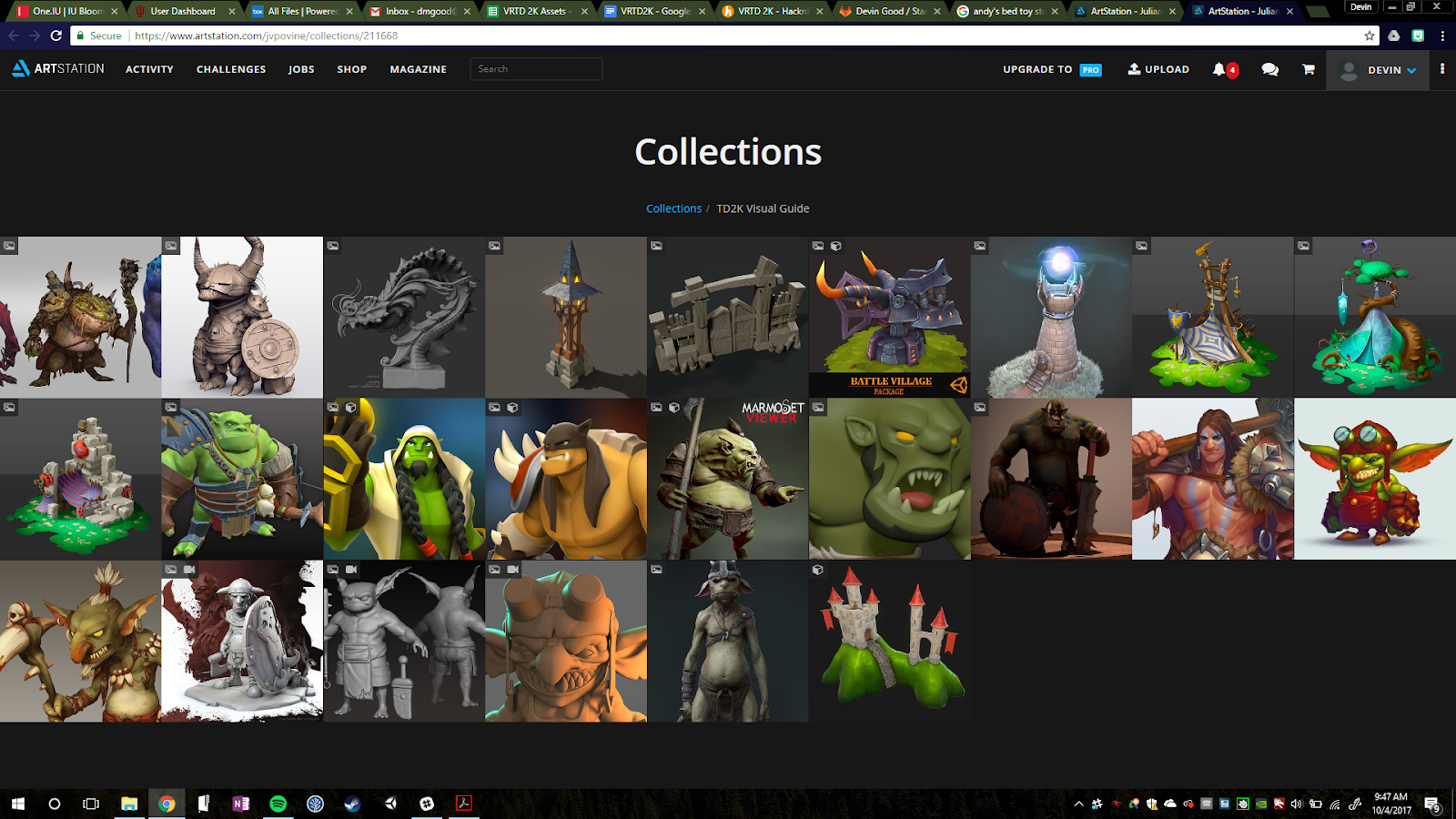The image size is (1456, 819).
Task: Launch OneNote from the taskbar
Action: click(240, 804)
